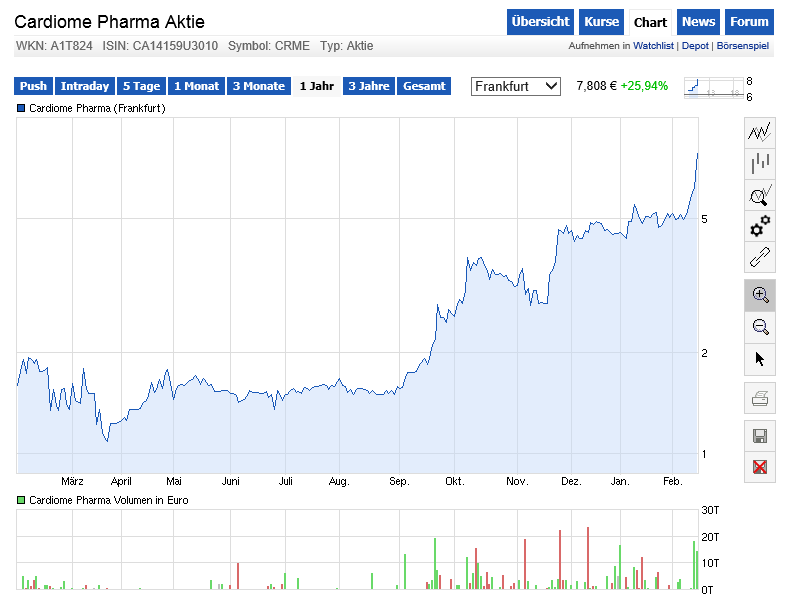Select the arrow pointer tool
The height and width of the screenshot is (608, 789).
[x=760, y=358]
